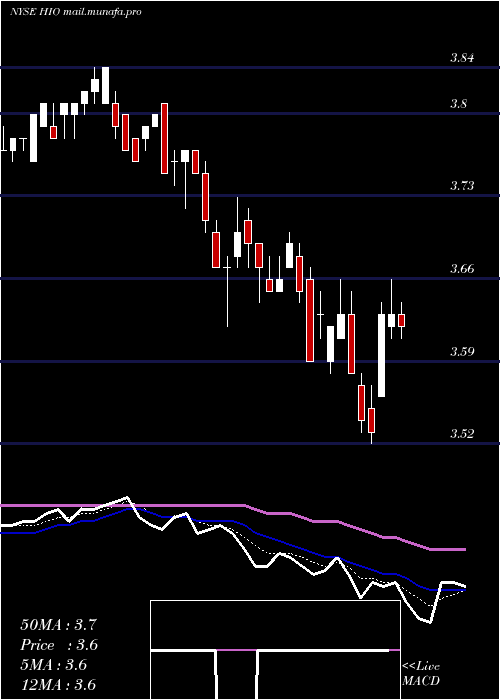Click the 3.66 price level label
500x700 pixels.
click(462, 269)
